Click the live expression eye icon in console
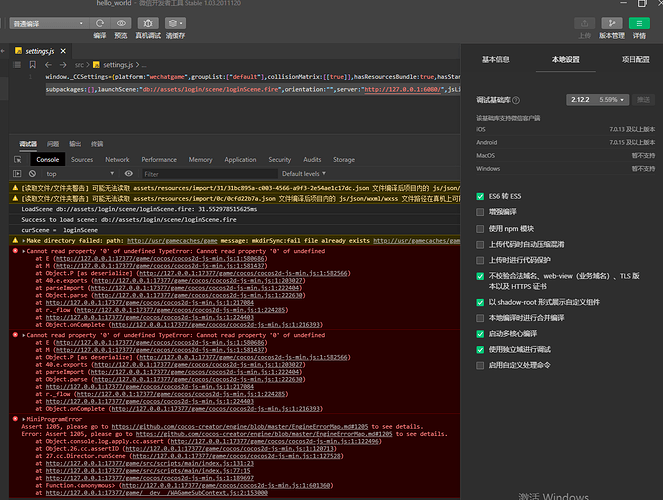Image resolution: width=663 pixels, height=500 pixels. pos(129,173)
